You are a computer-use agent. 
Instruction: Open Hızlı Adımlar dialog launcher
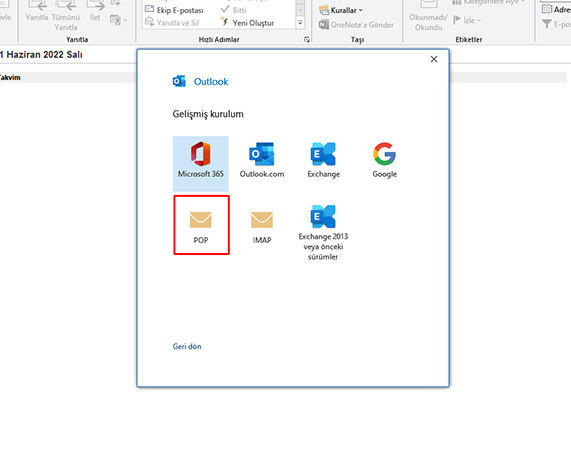(307, 39)
